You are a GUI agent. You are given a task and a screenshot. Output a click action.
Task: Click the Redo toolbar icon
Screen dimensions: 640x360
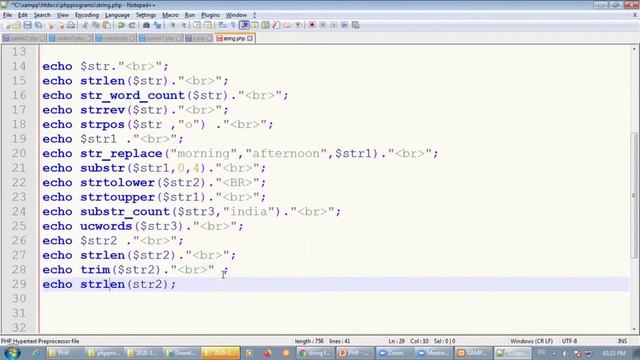pos(132,25)
